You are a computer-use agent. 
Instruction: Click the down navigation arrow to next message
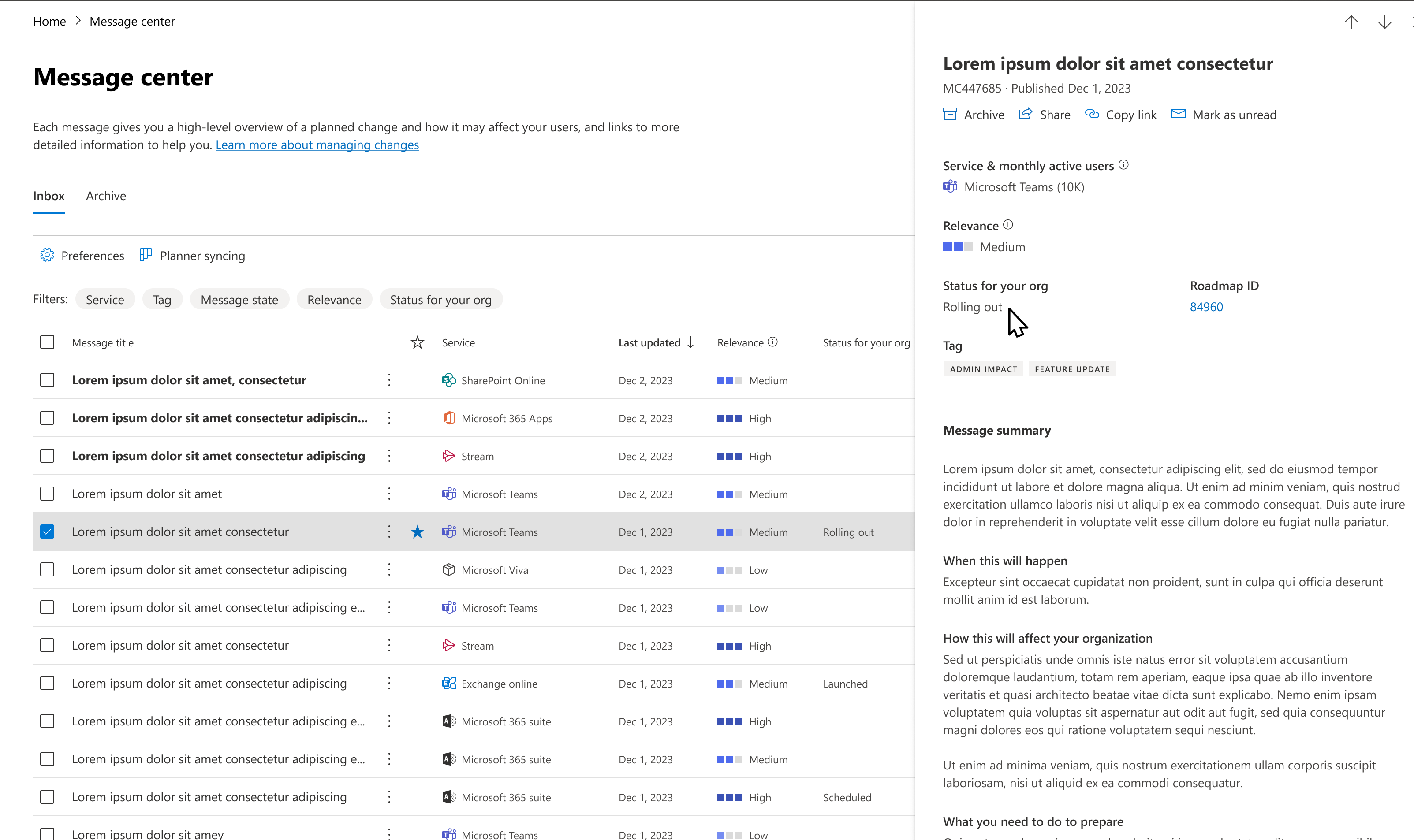[1385, 22]
